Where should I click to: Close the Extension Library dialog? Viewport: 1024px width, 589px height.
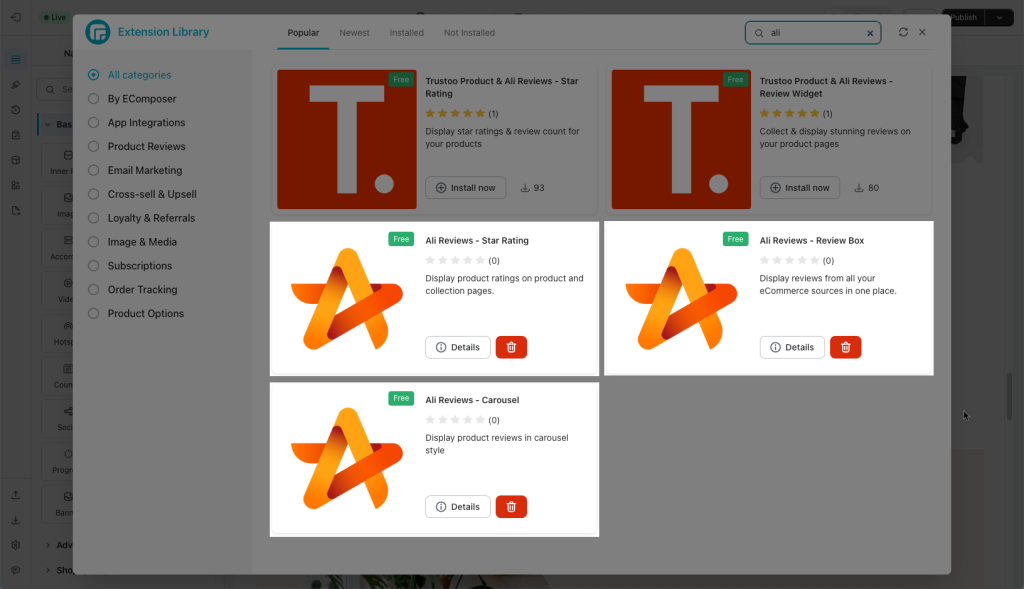922,32
